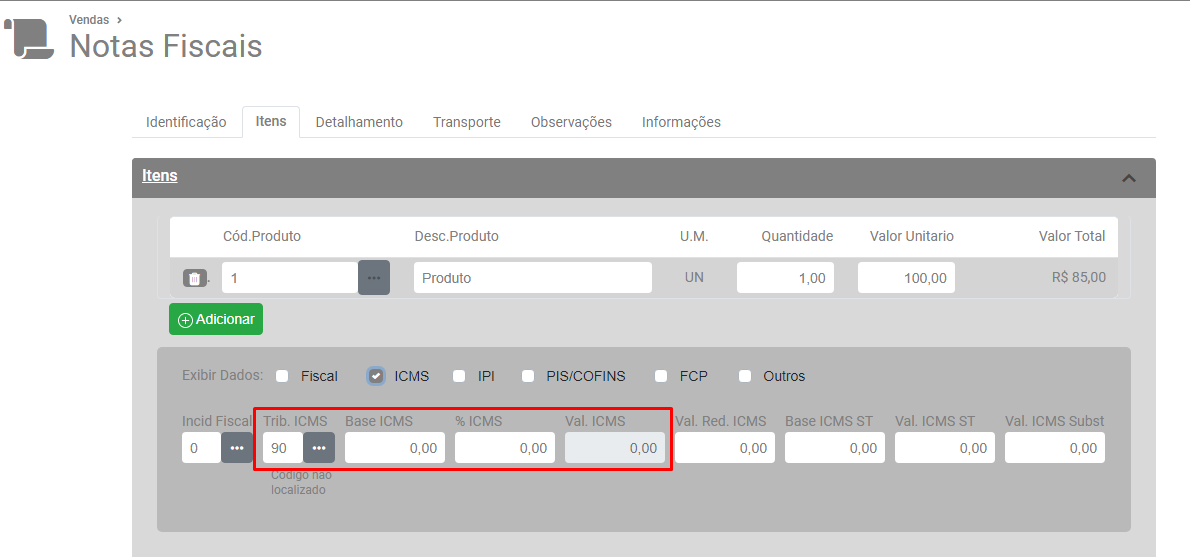Click the Notas Fiscais scroll document icon
Image resolution: width=1190 pixels, height=557 pixels.
point(29,39)
